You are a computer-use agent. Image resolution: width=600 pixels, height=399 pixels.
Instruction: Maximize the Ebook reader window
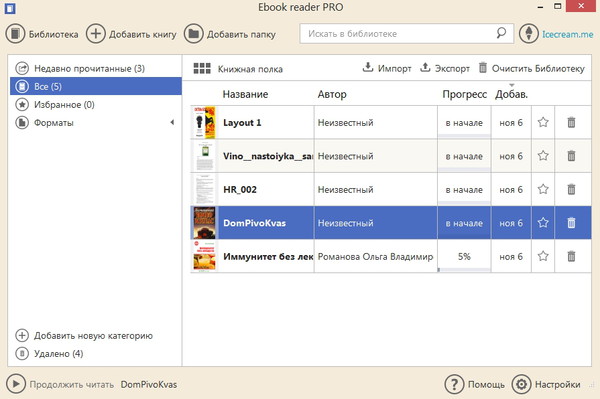(x=558, y=7)
